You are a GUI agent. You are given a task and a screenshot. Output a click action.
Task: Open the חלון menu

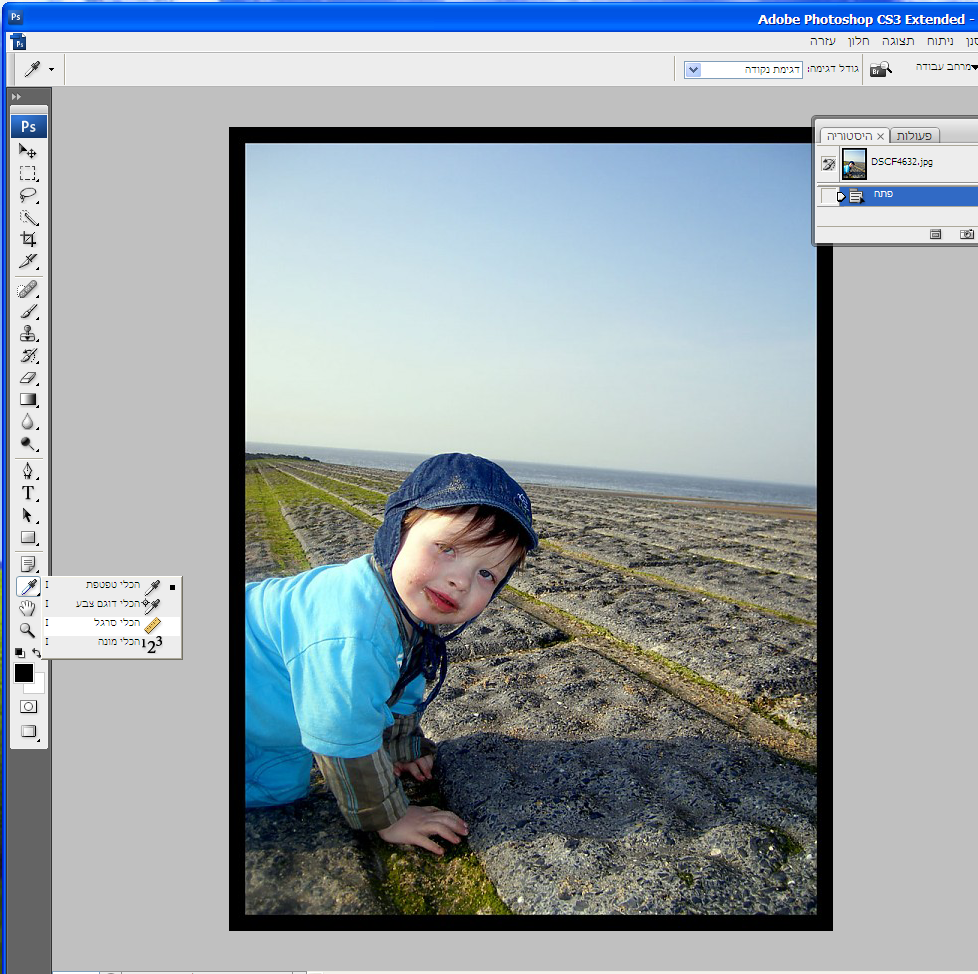858,41
